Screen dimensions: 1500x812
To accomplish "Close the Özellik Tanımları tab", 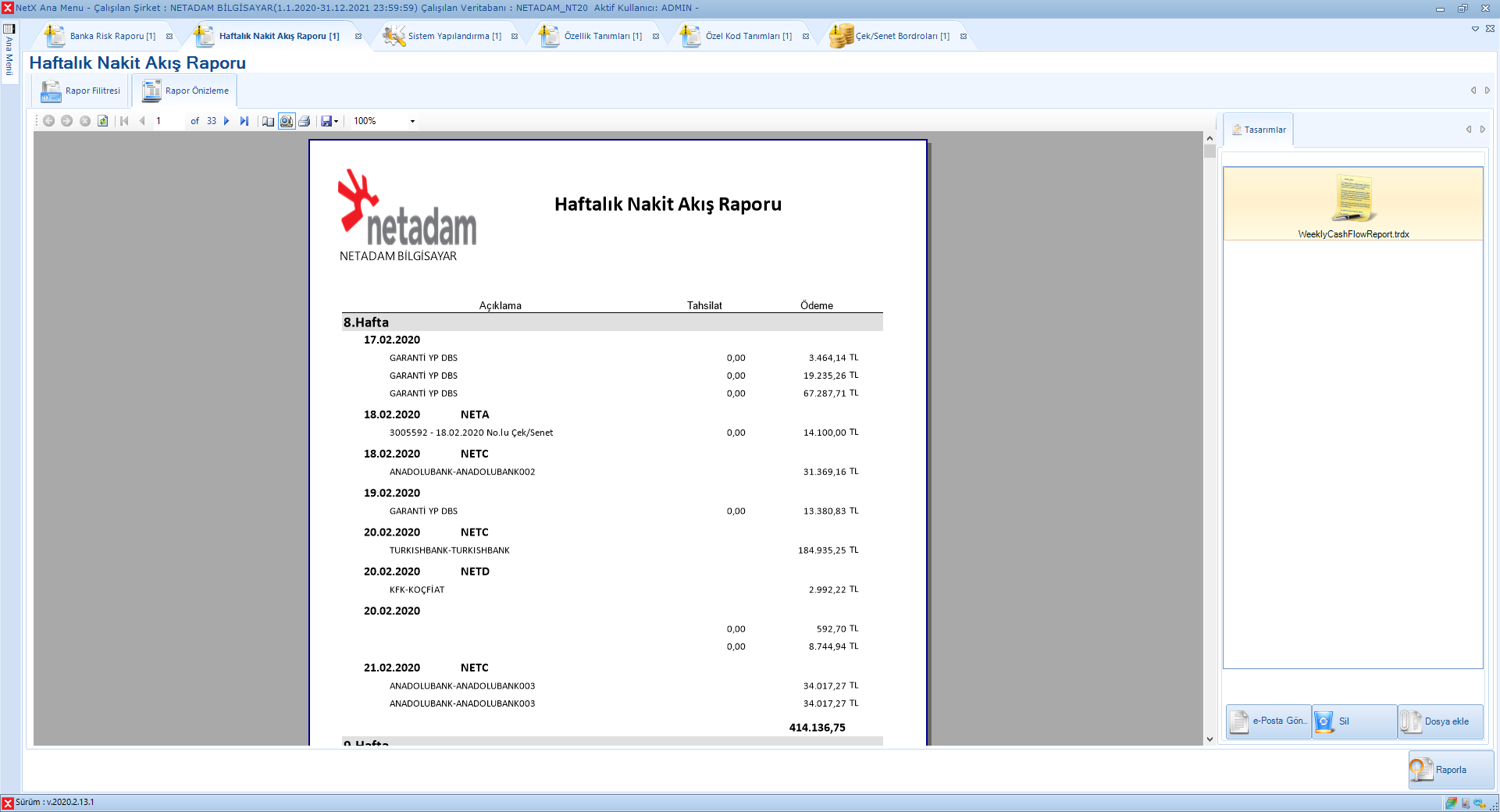I will coord(656,37).
